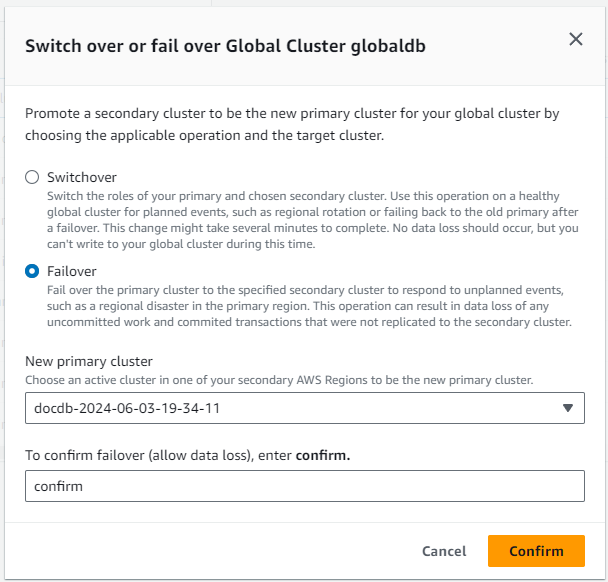Open the New primary cluster dropdown
The image size is (608, 582).
pos(304,407)
